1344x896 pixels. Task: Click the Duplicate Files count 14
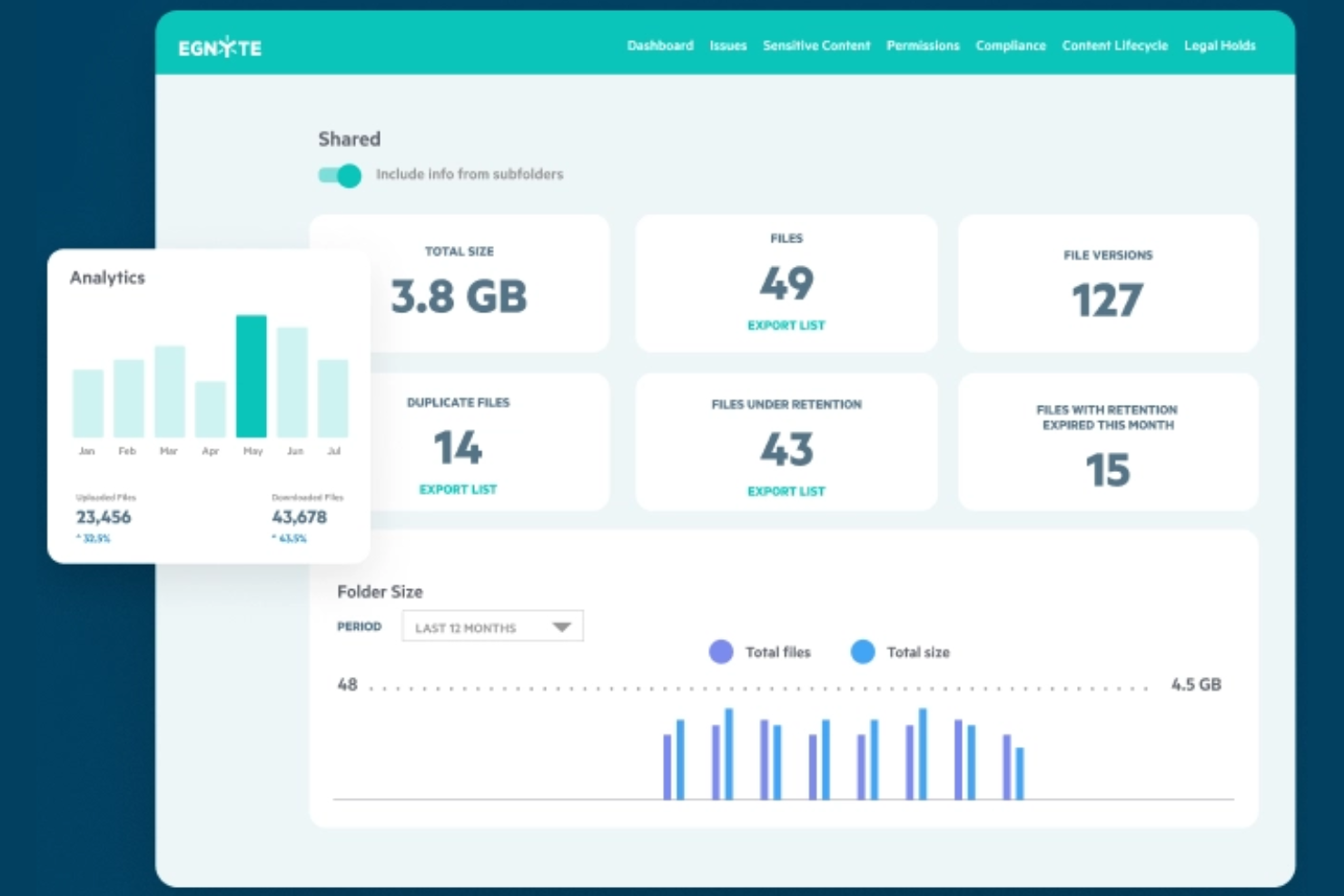pyautogui.click(x=458, y=448)
